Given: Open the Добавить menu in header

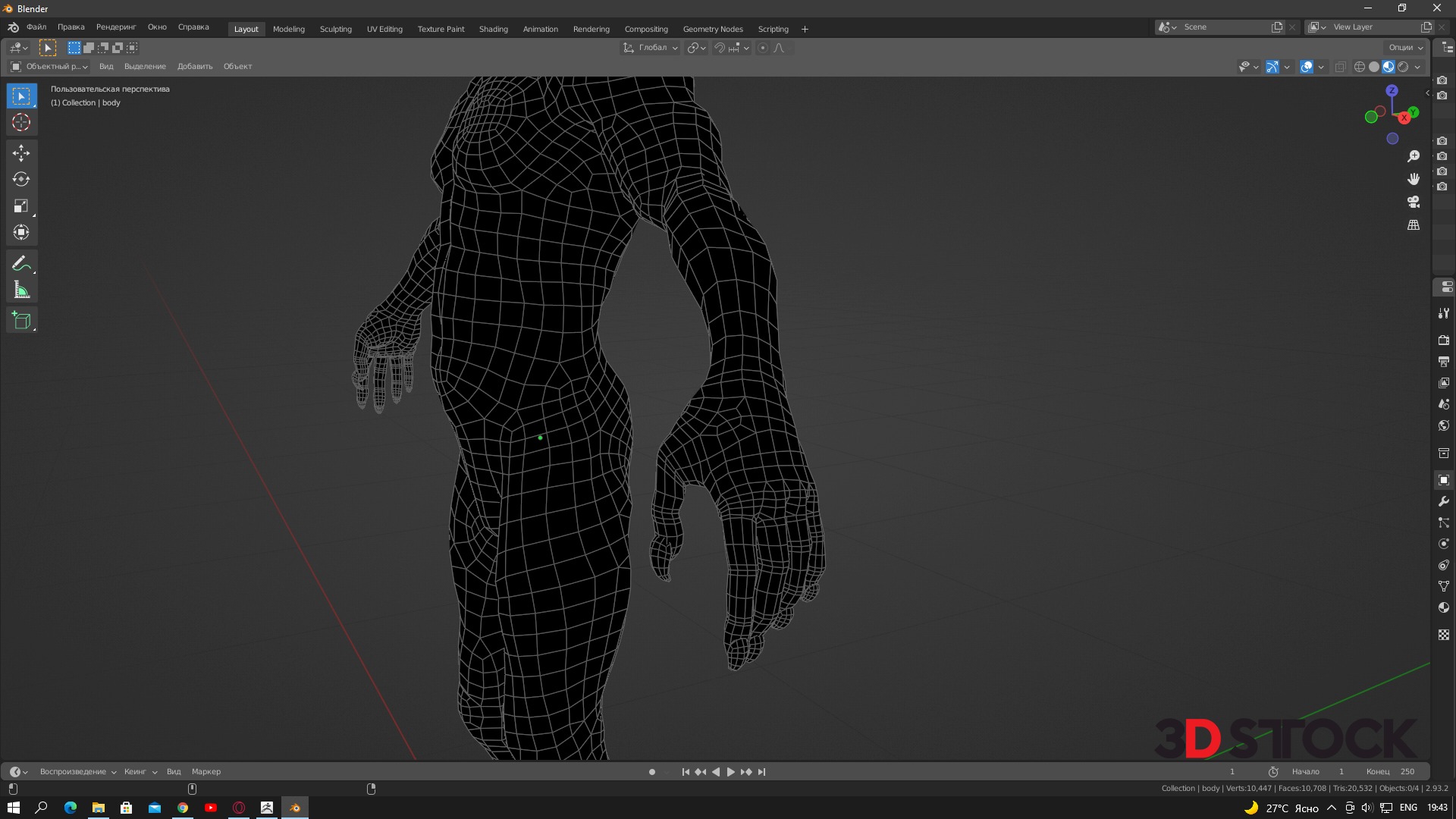Looking at the screenshot, I should pyautogui.click(x=195, y=67).
